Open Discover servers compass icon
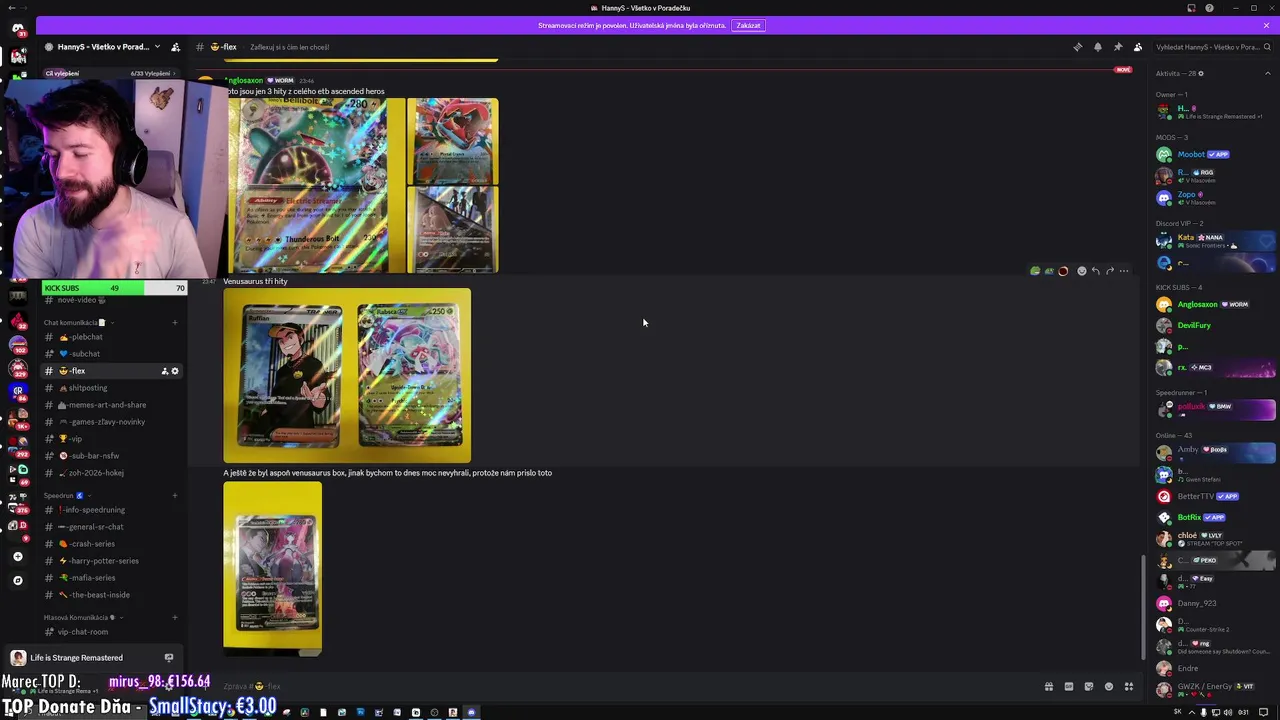1280x720 pixels. pyautogui.click(x=18, y=580)
